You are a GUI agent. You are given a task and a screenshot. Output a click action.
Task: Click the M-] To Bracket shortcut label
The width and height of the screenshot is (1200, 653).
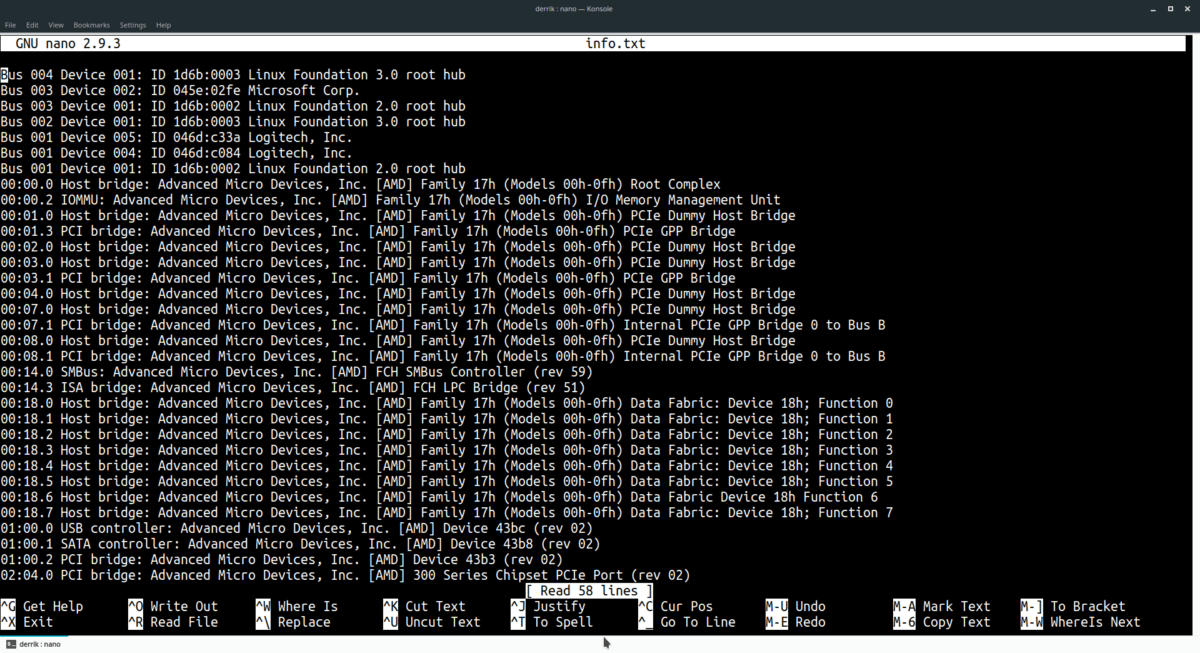tap(1073, 606)
